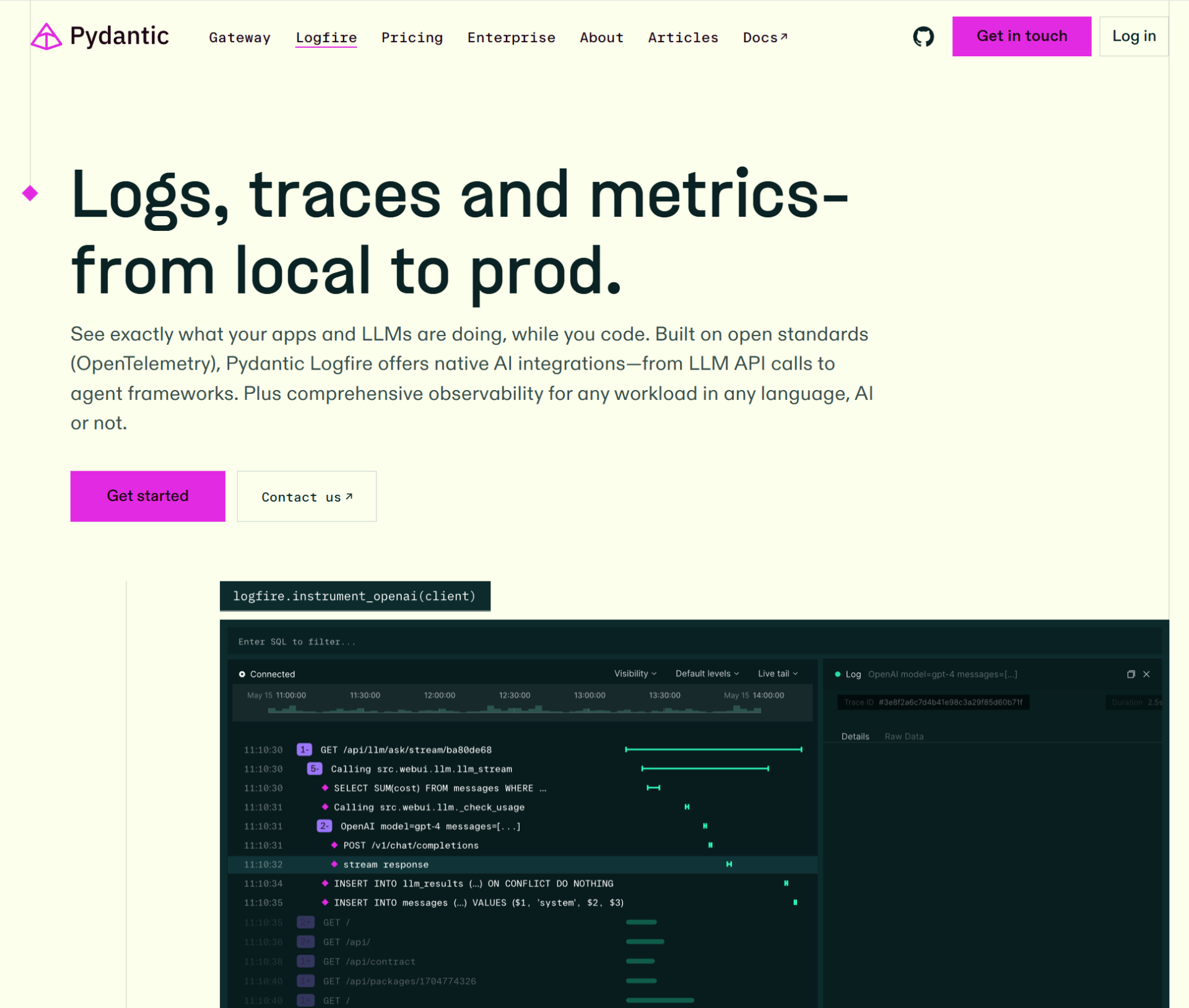
Task: Switch to the Raw Data tab
Action: pyautogui.click(x=904, y=736)
